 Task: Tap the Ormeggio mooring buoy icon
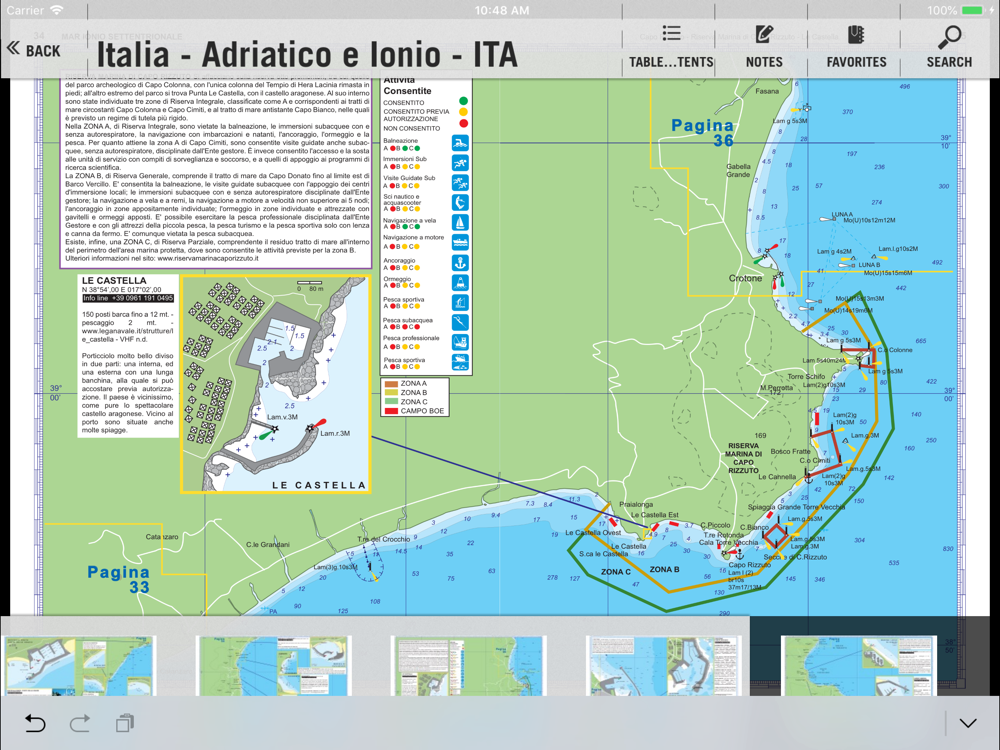[460, 283]
